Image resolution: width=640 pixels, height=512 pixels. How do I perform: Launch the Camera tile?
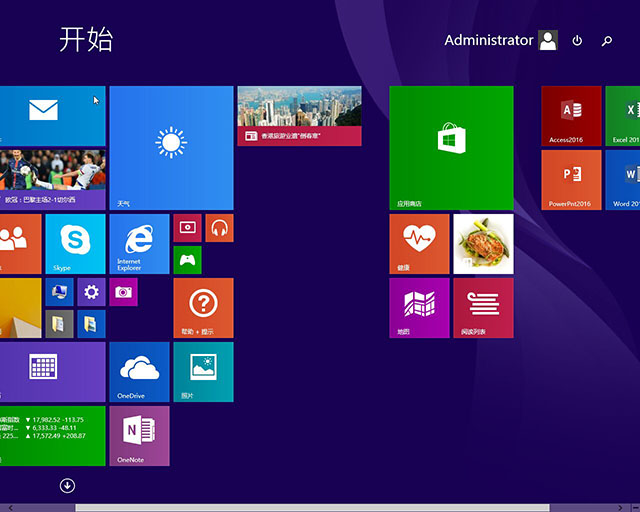[123, 292]
